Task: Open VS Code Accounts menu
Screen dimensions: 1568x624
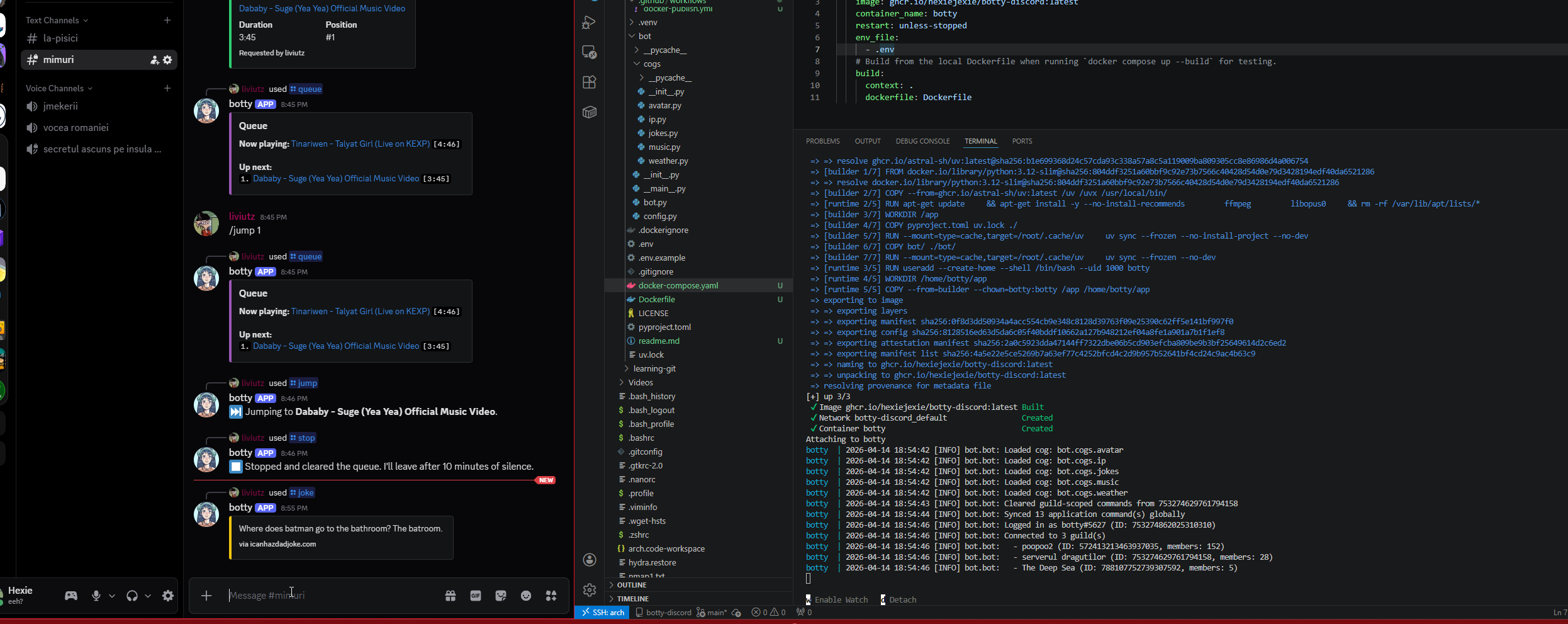Action: pyautogui.click(x=590, y=560)
